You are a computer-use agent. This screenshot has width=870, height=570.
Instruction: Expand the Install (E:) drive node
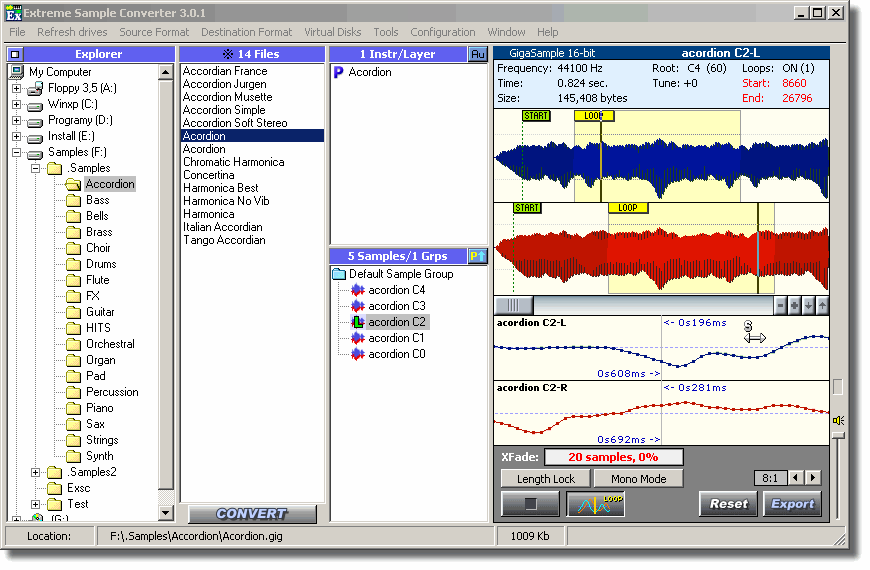point(17,137)
